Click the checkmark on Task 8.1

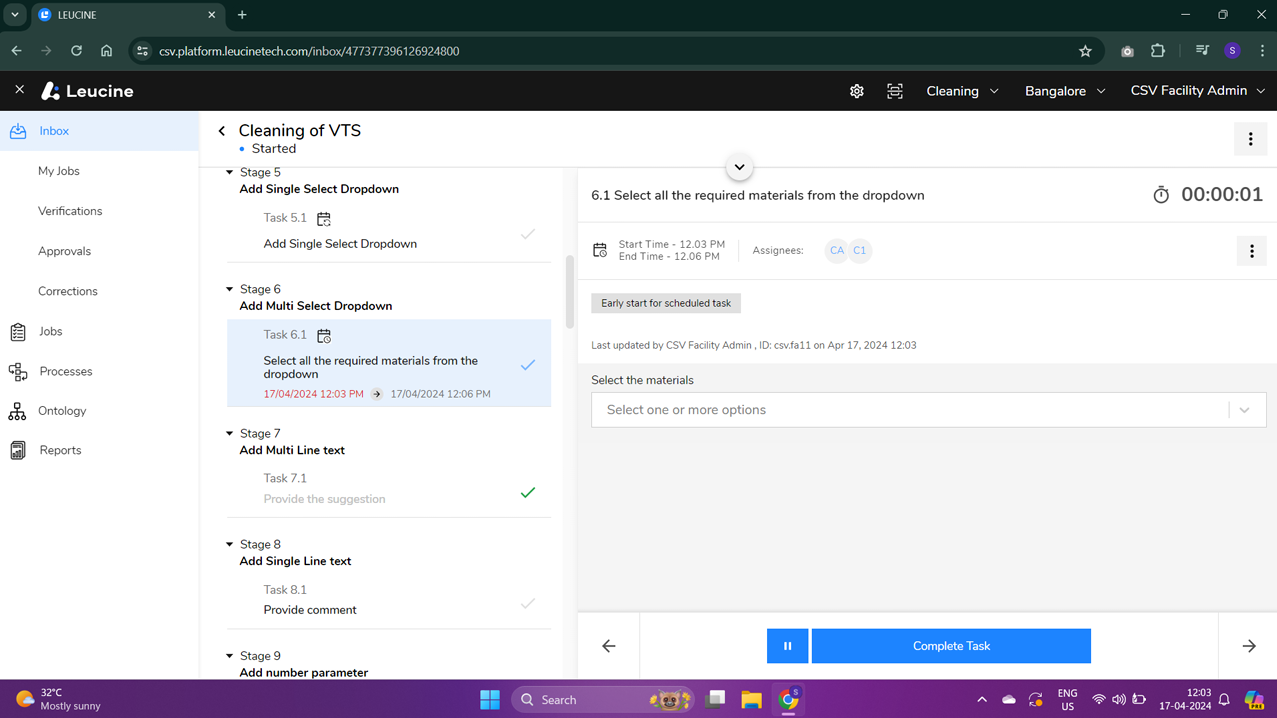pos(528,604)
